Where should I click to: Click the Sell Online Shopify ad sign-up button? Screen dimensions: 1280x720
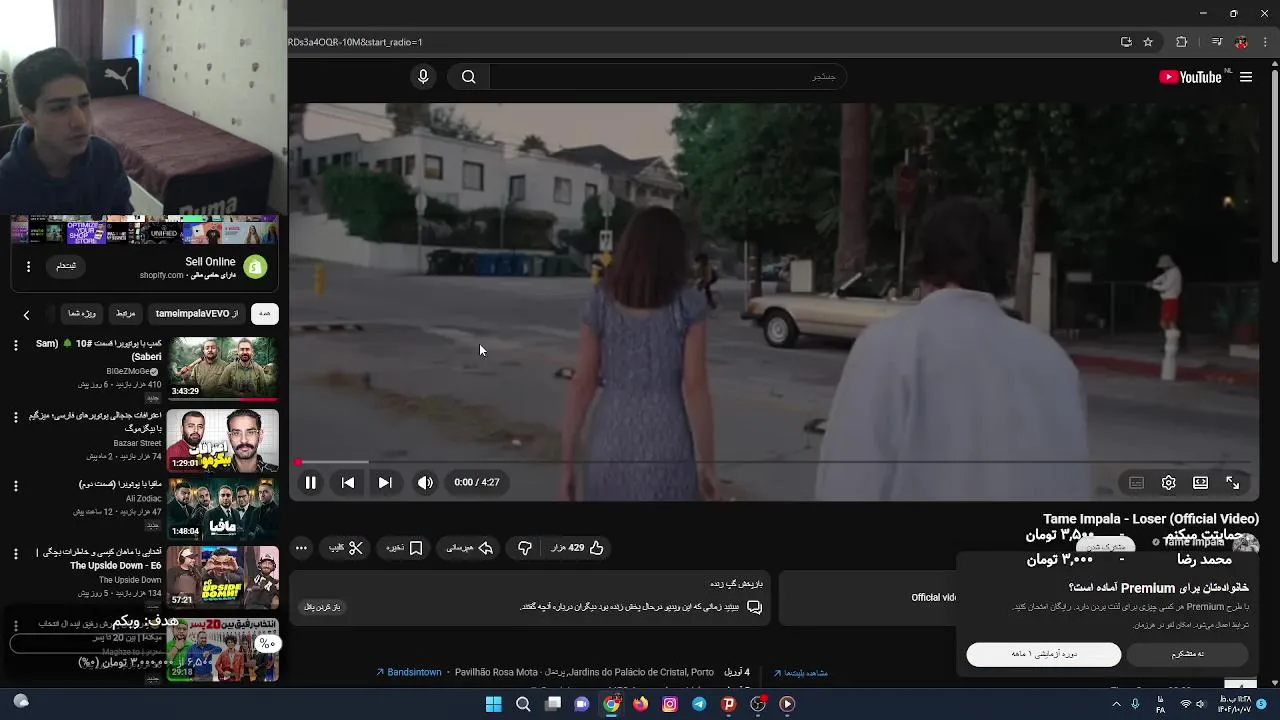(66, 266)
